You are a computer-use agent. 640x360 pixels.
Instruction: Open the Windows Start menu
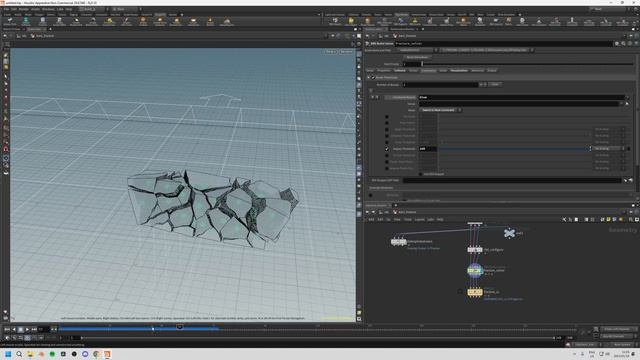[8, 354]
